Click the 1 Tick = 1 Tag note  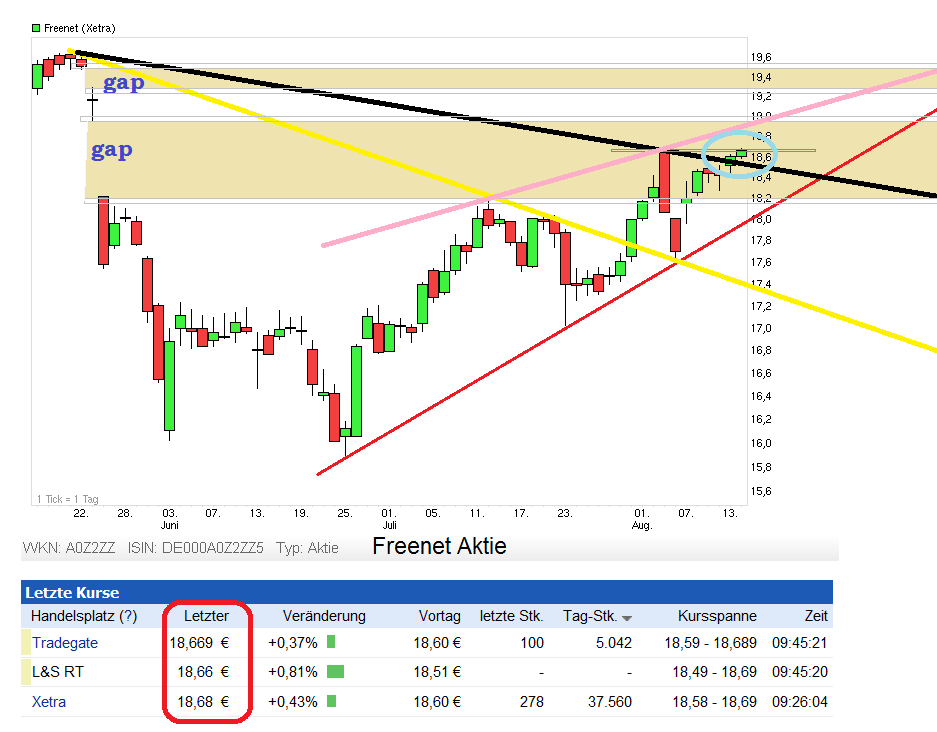tap(68, 499)
